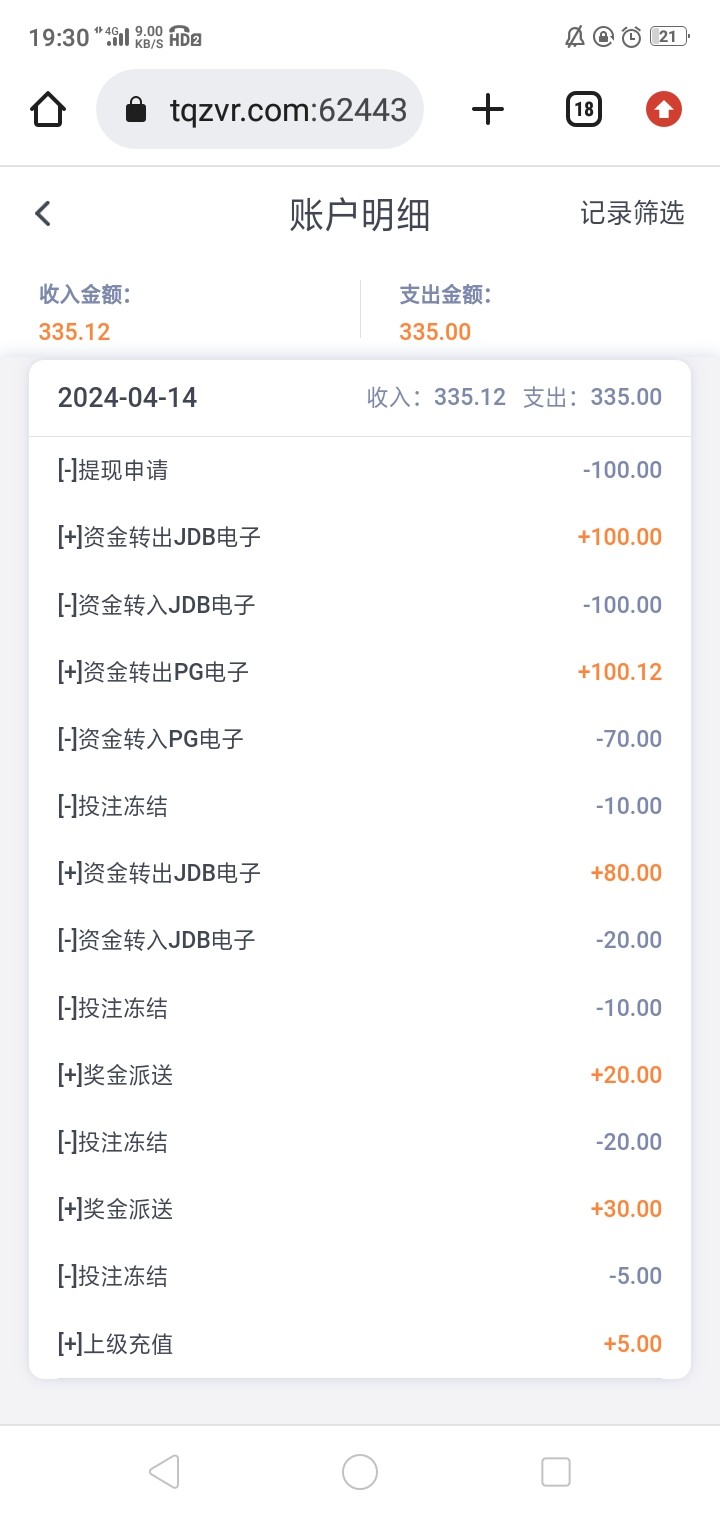Tap the 奖金派送 +30.00 record

[x=360, y=1209]
